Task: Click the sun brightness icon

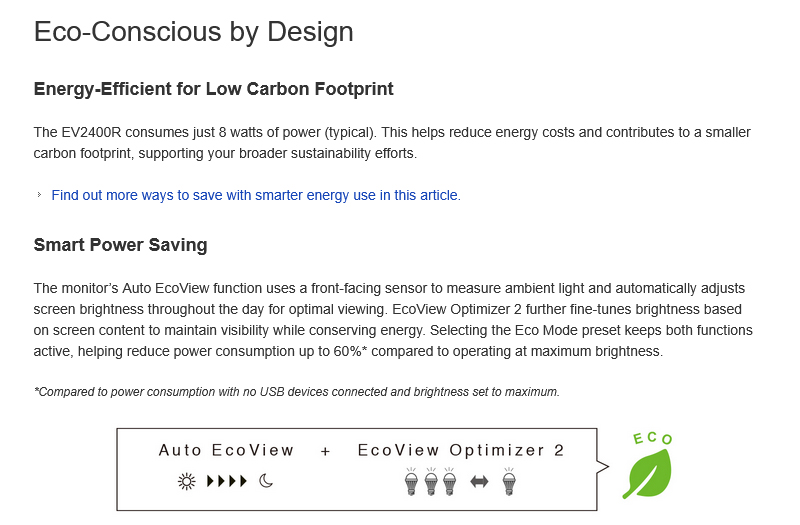Action: (x=186, y=481)
